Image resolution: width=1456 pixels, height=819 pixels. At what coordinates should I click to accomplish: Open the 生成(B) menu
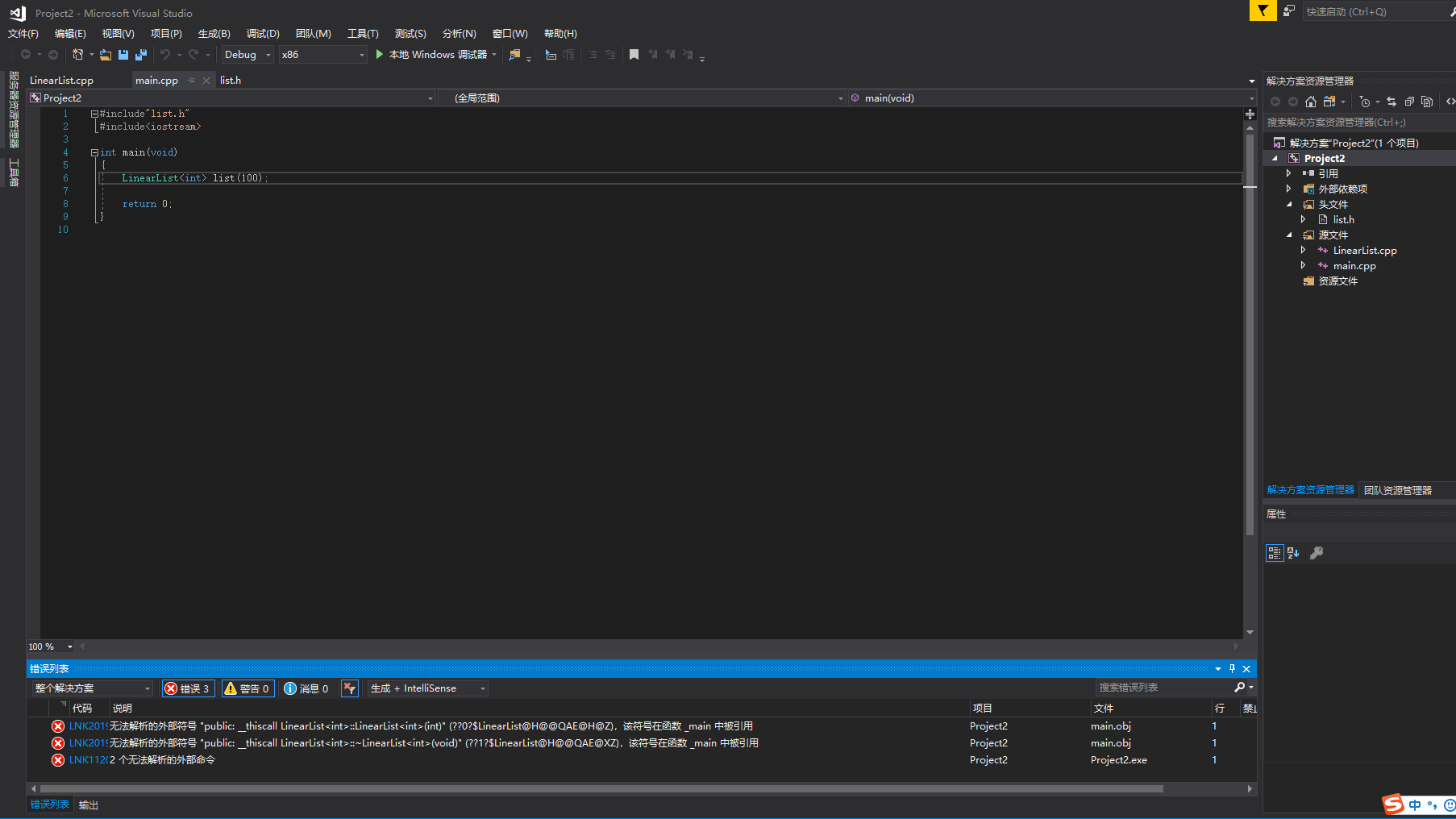[214, 34]
